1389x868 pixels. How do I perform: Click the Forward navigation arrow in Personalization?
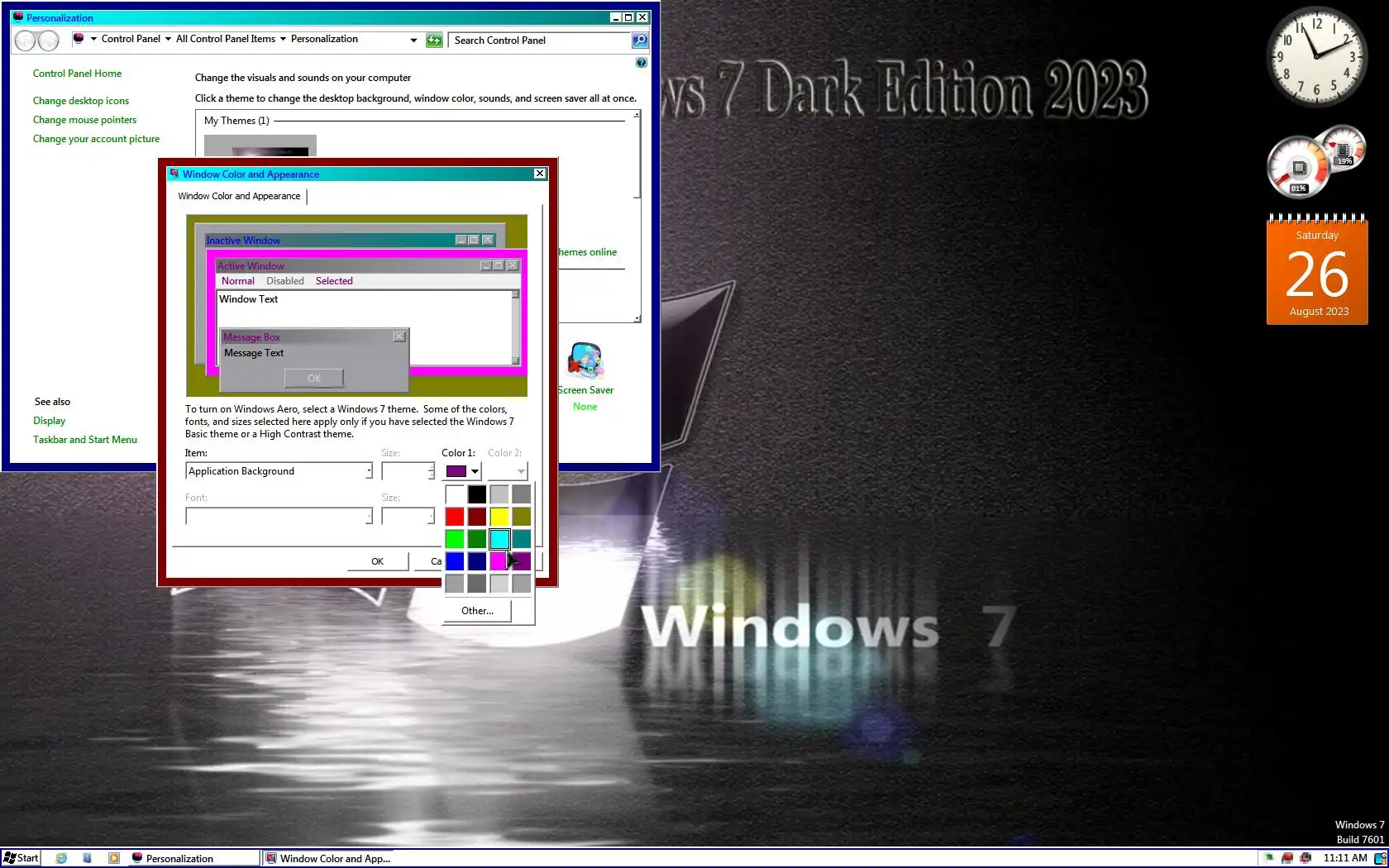click(49, 40)
